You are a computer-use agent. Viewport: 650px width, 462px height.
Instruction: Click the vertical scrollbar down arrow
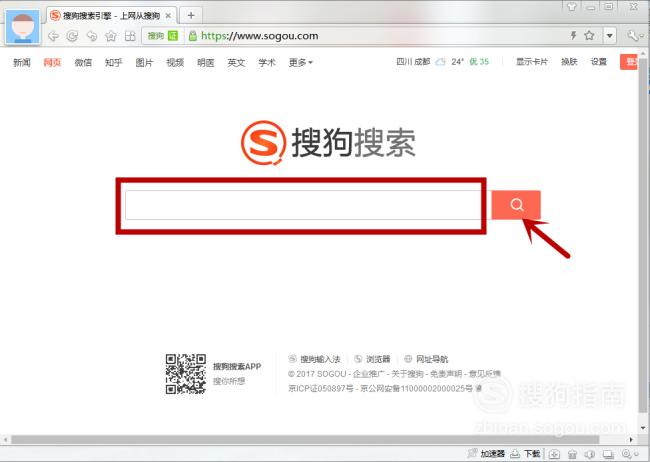click(643, 428)
